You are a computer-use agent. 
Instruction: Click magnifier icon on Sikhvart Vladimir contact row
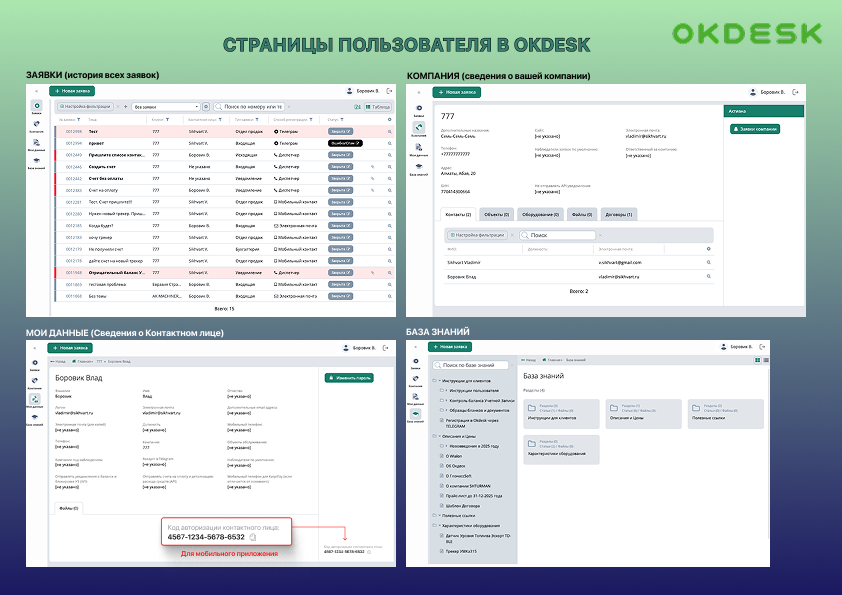point(709,262)
